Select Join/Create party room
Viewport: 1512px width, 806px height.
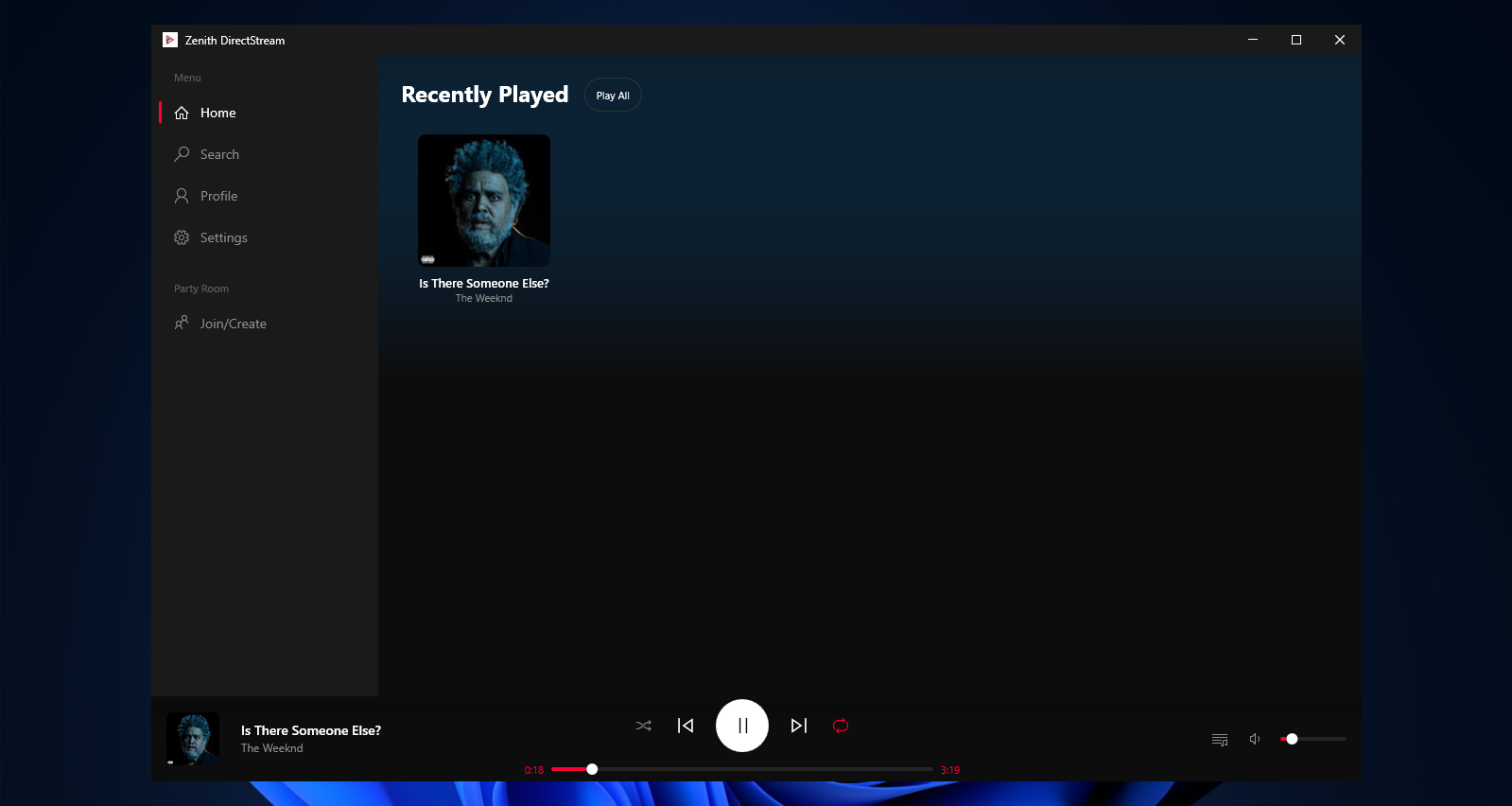(233, 324)
